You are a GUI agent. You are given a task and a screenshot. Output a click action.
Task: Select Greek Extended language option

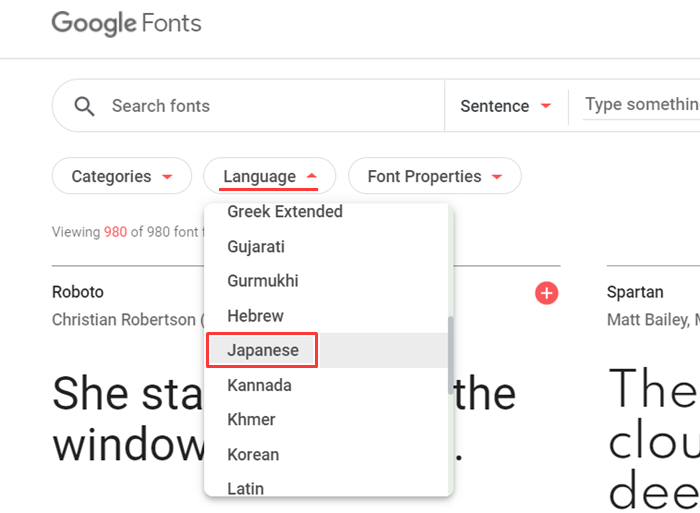click(326, 211)
